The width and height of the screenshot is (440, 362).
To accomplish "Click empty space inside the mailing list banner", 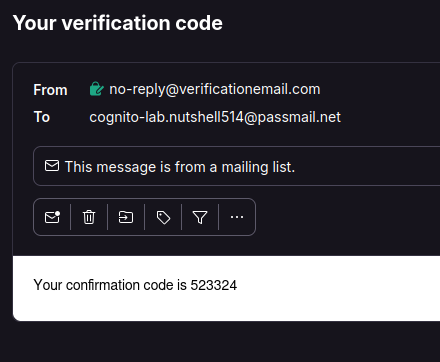I will click(367, 166).
